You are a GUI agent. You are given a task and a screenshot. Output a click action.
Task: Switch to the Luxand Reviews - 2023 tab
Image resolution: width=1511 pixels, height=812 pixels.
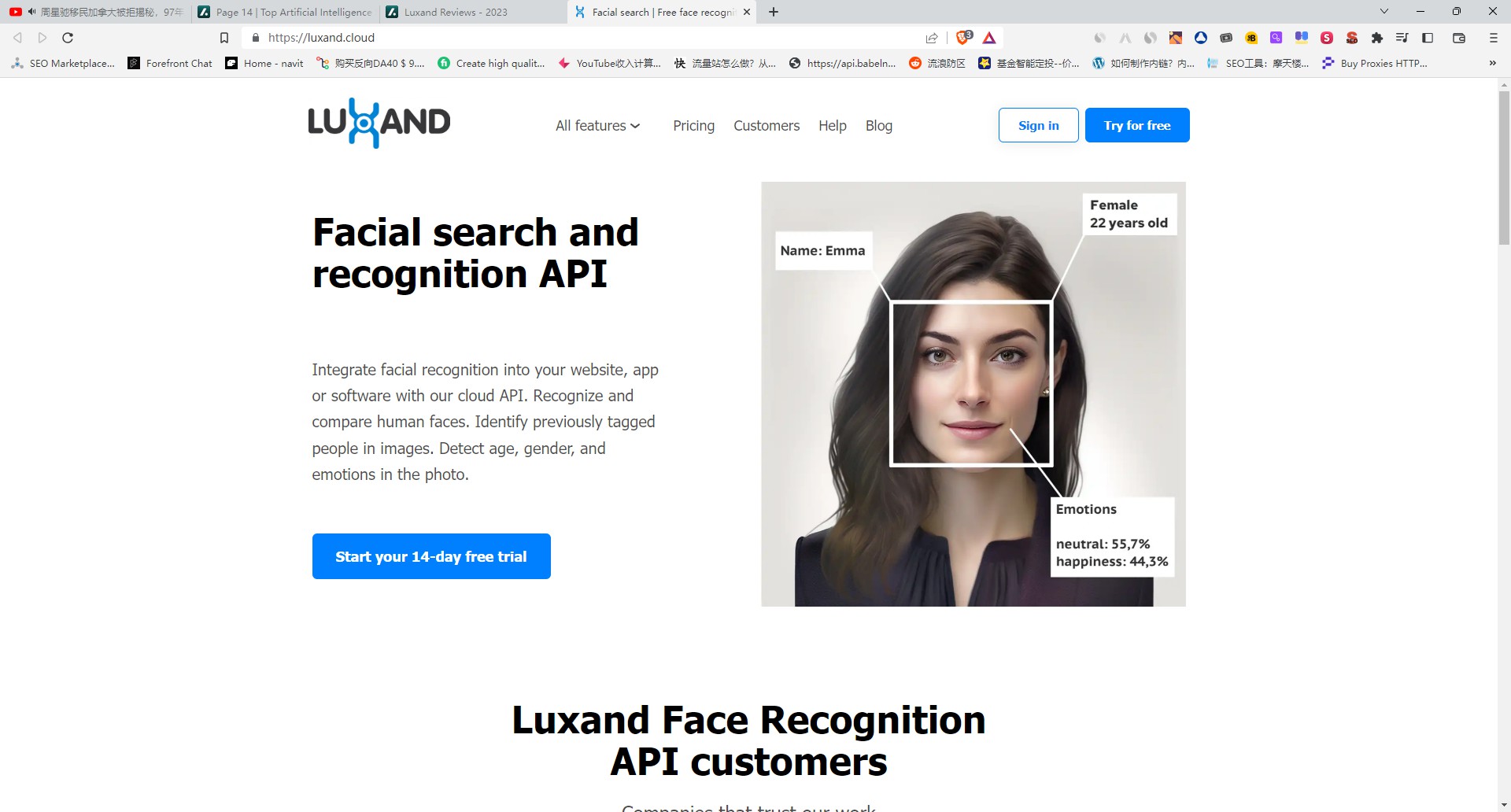point(456,12)
